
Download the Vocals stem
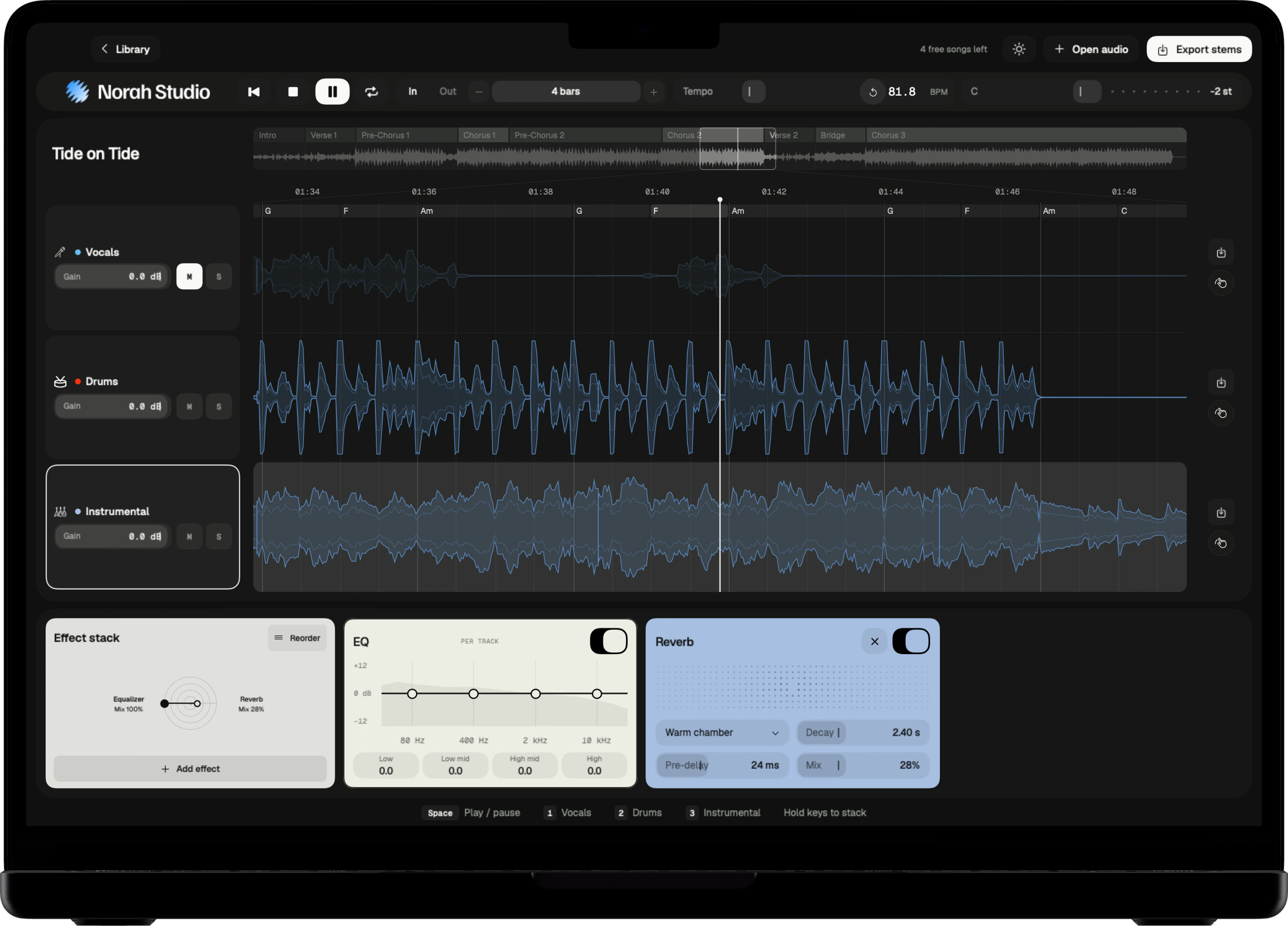[1221, 253]
